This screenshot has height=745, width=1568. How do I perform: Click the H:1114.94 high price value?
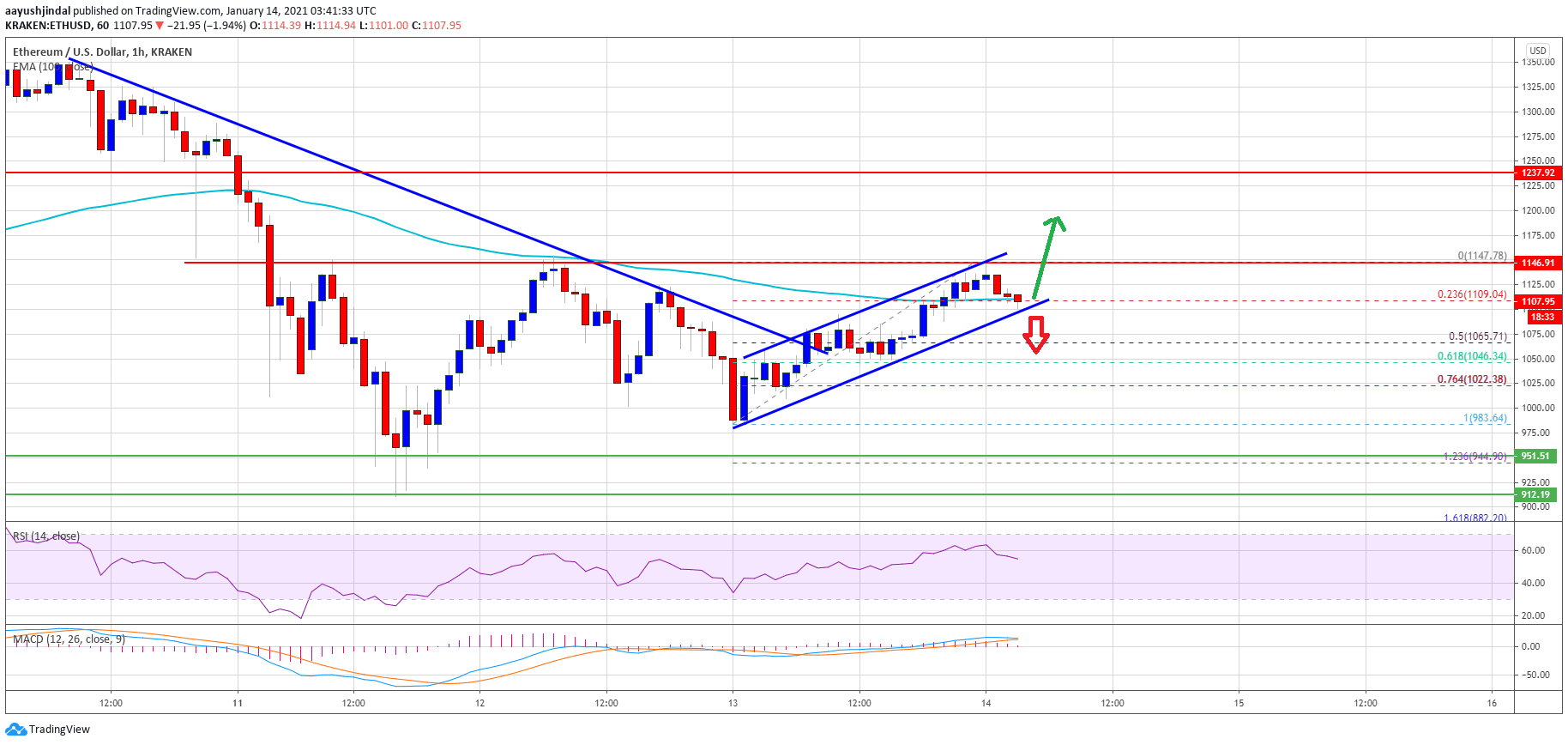pos(330,25)
